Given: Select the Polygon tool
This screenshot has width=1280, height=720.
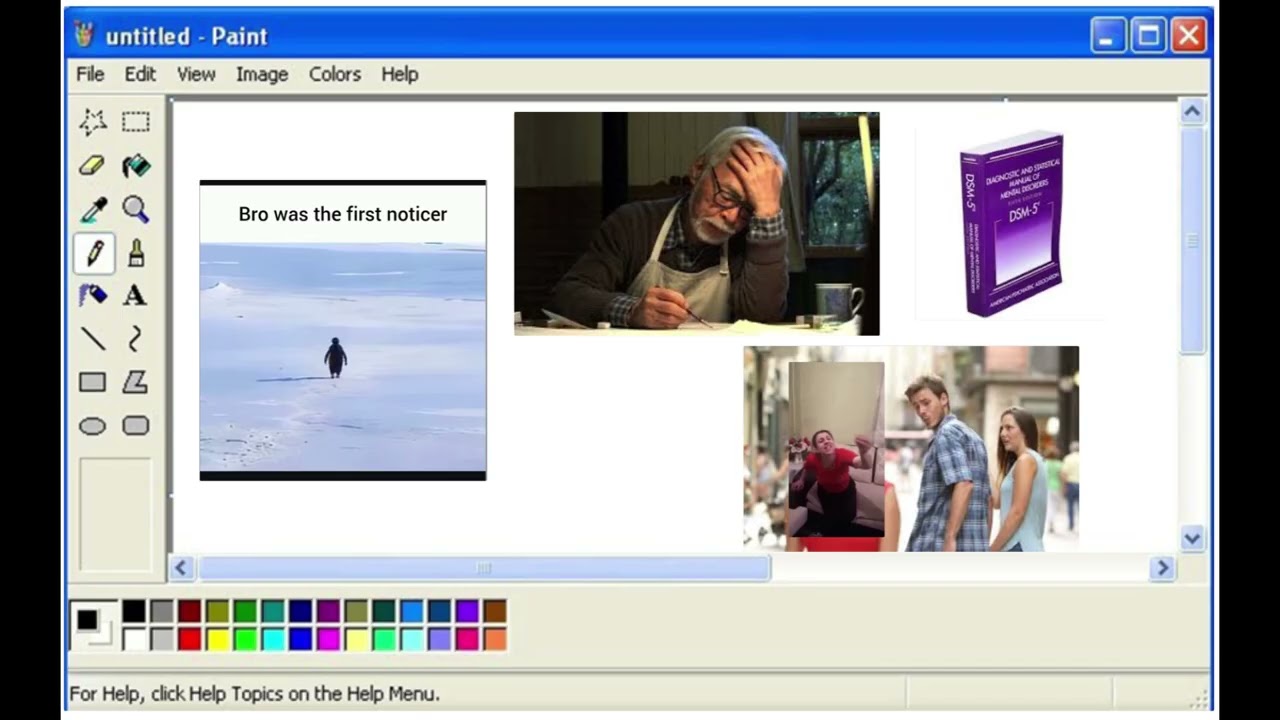Looking at the screenshot, I should (x=136, y=382).
